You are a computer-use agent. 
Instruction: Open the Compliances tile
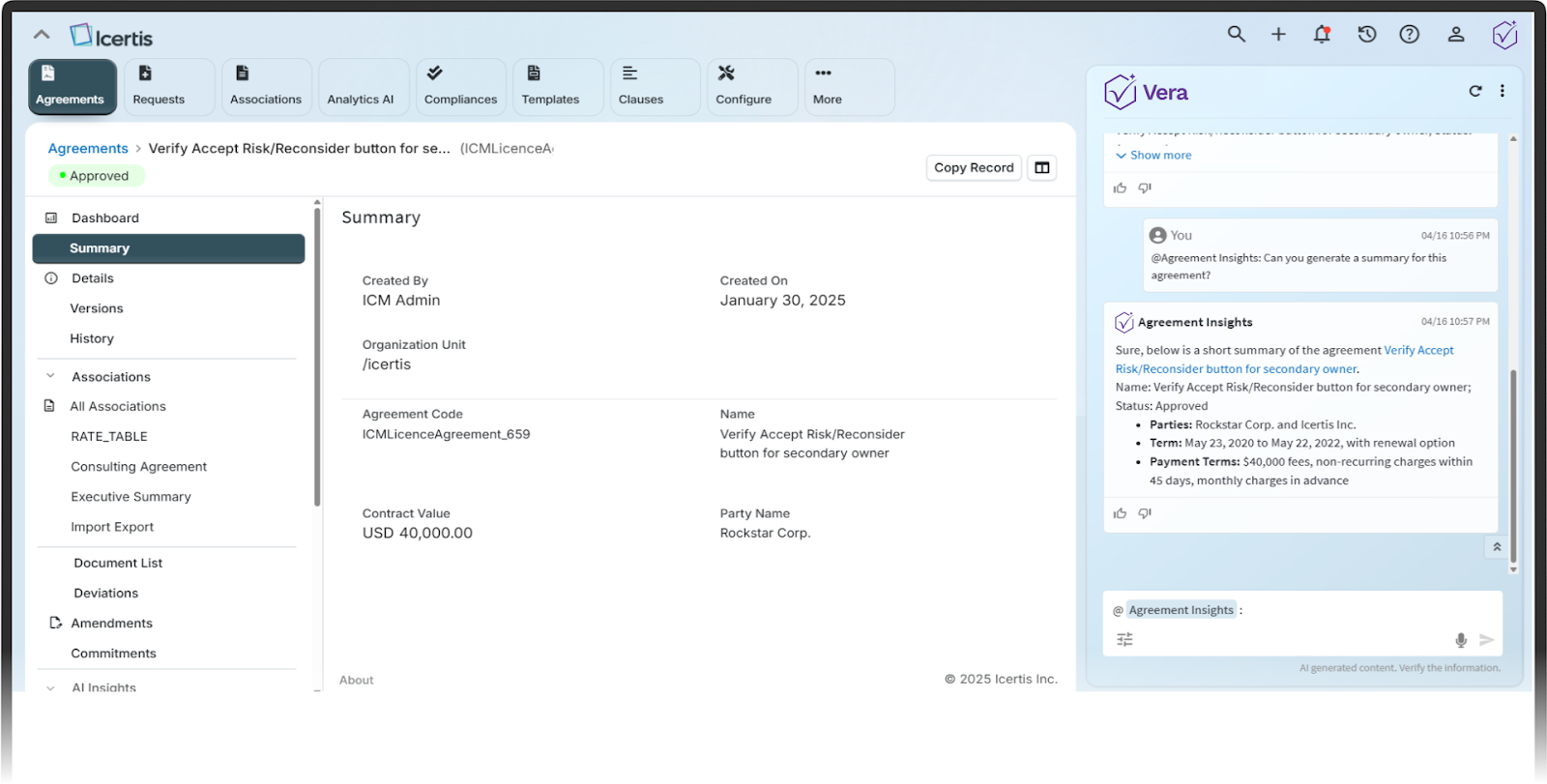tap(461, 86)
